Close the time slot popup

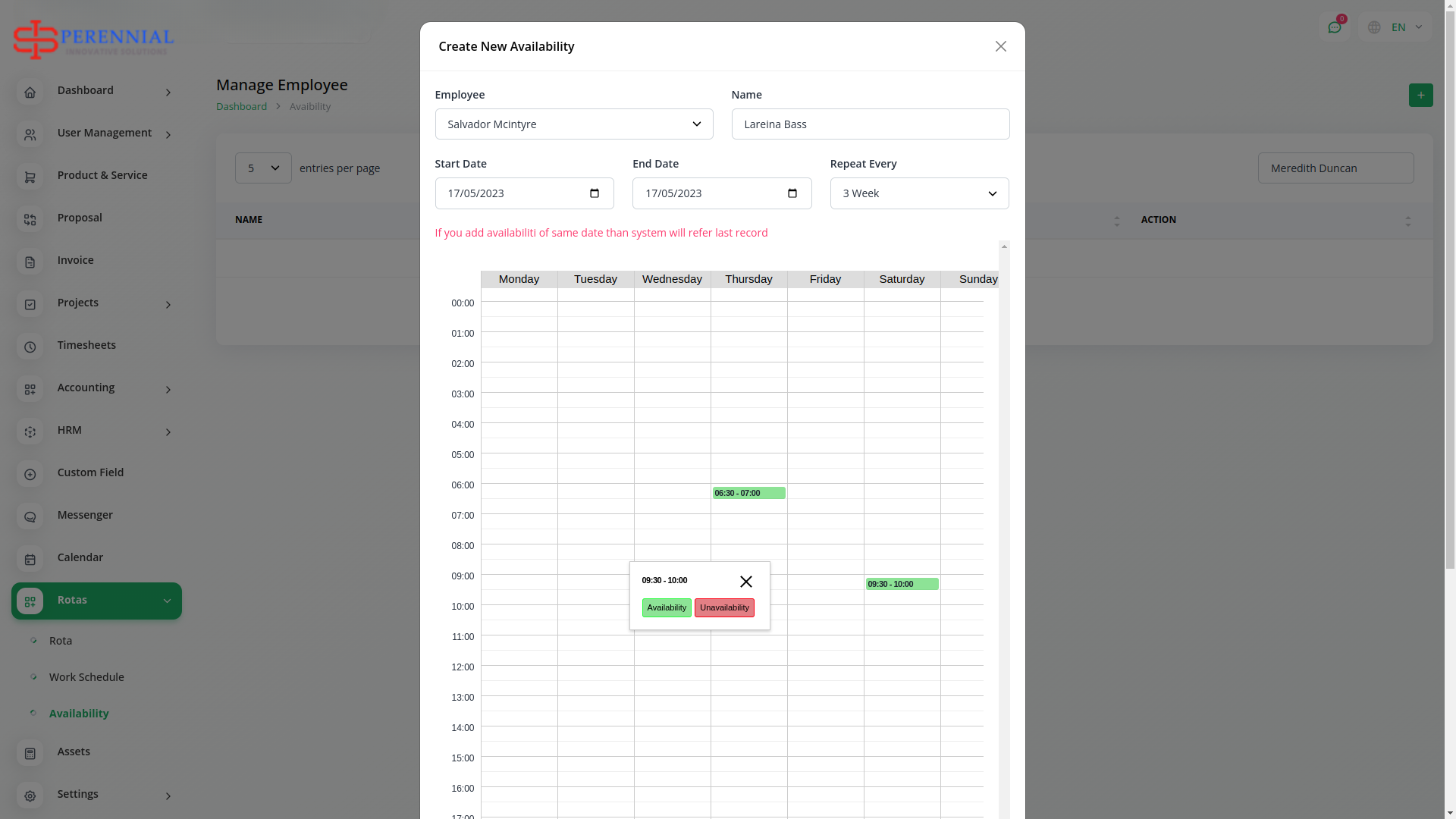pos(745,582)
